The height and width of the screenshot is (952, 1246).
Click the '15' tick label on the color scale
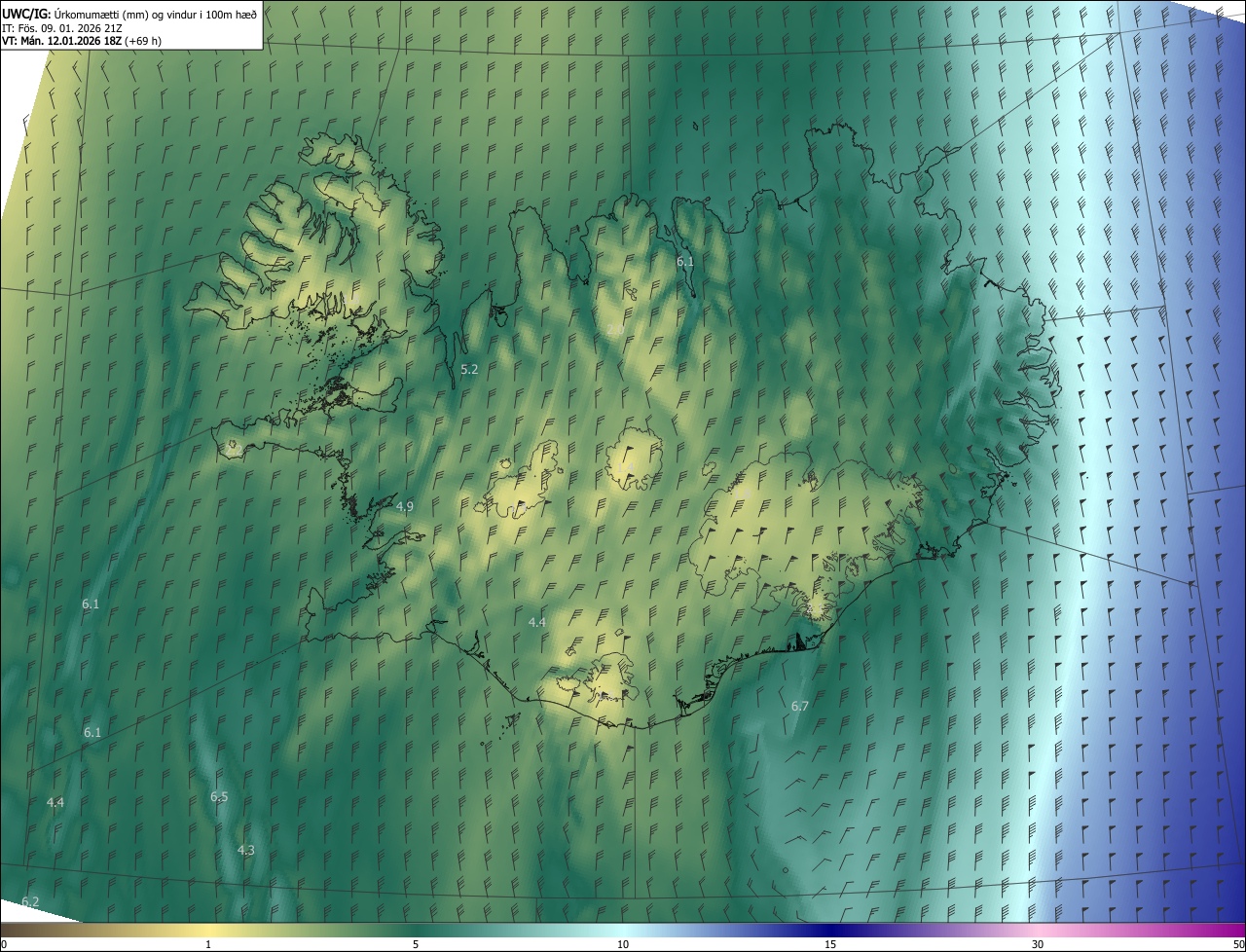click(x=830, y=944)
